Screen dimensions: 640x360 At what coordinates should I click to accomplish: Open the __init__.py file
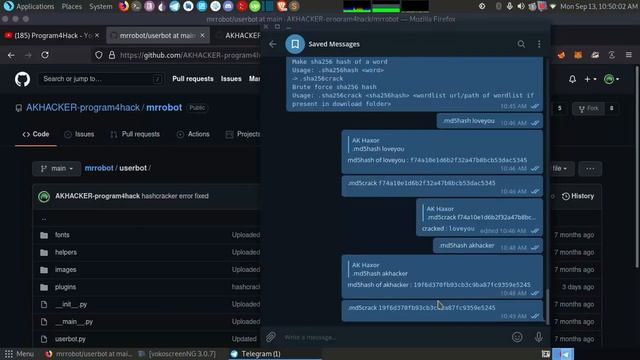(71, 304)
